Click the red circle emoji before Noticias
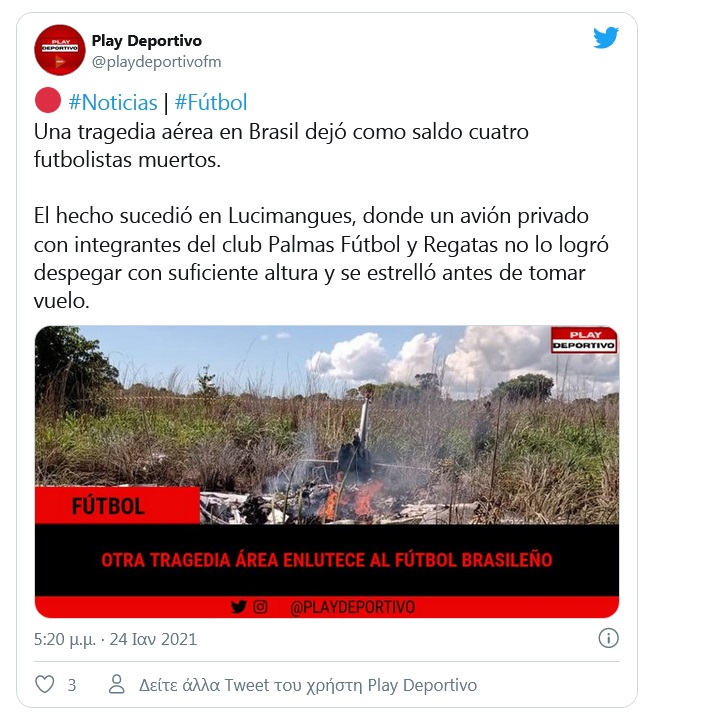This screenshot has width=707, height=712. point(48,100)
